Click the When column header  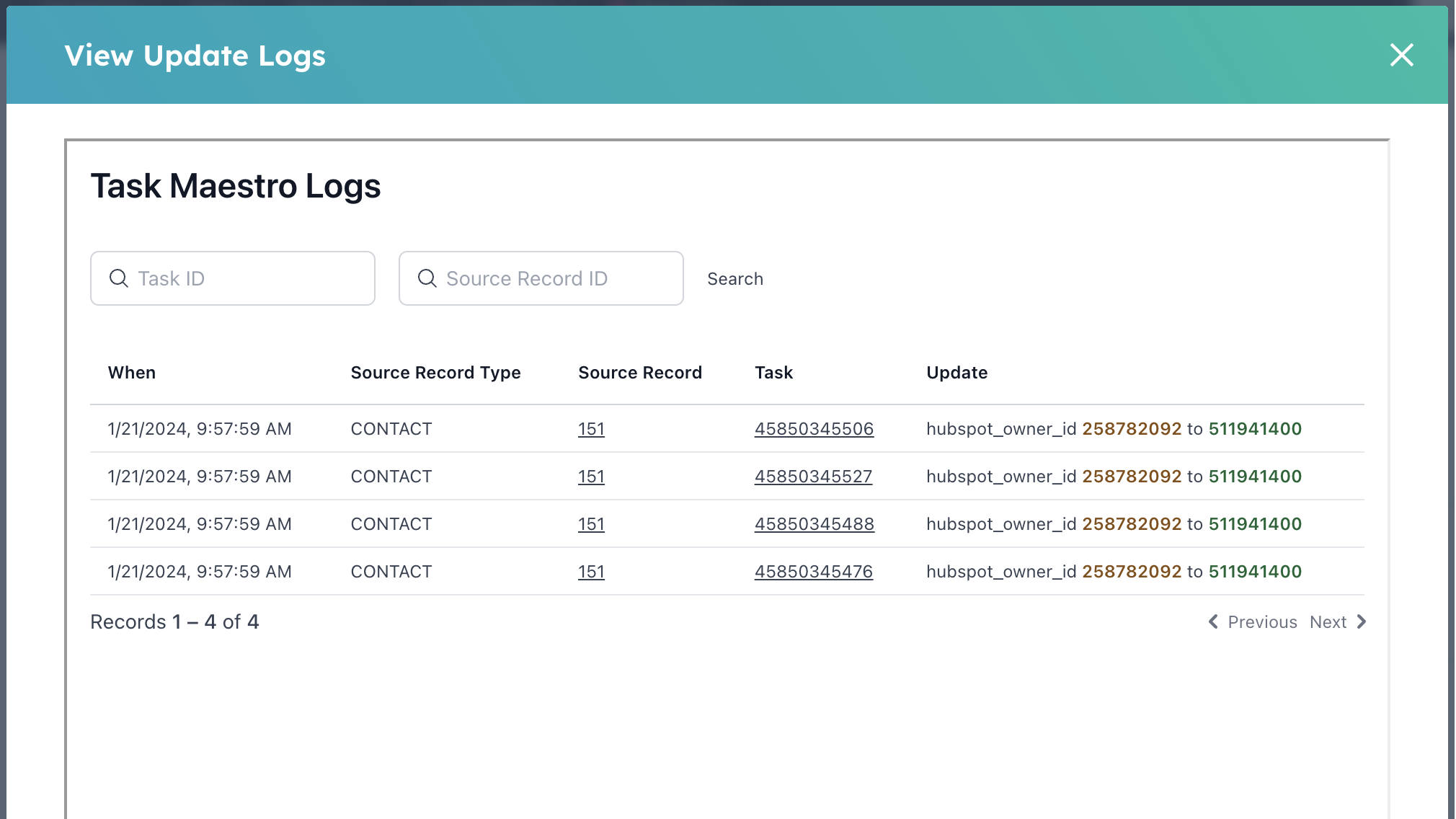point(132,372)
